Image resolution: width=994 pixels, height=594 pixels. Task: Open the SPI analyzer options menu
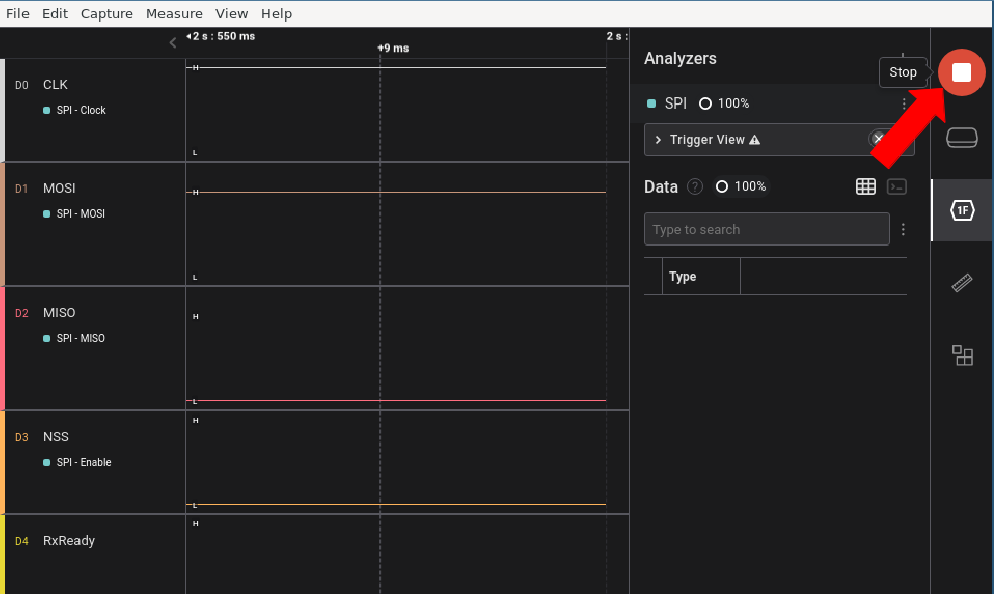(x=904, y=104)
